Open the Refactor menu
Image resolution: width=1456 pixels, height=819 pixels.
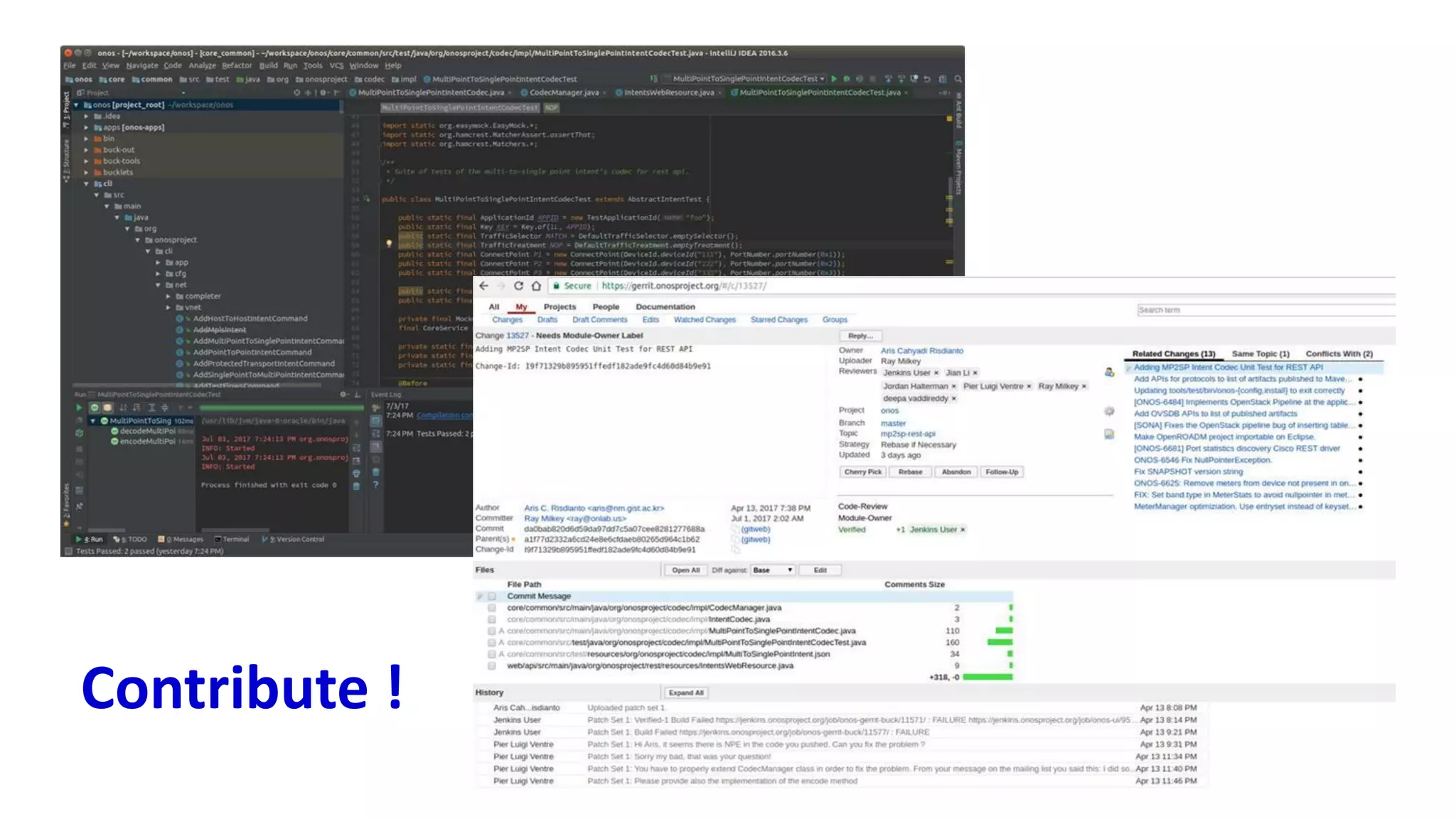tap(237, 65)
